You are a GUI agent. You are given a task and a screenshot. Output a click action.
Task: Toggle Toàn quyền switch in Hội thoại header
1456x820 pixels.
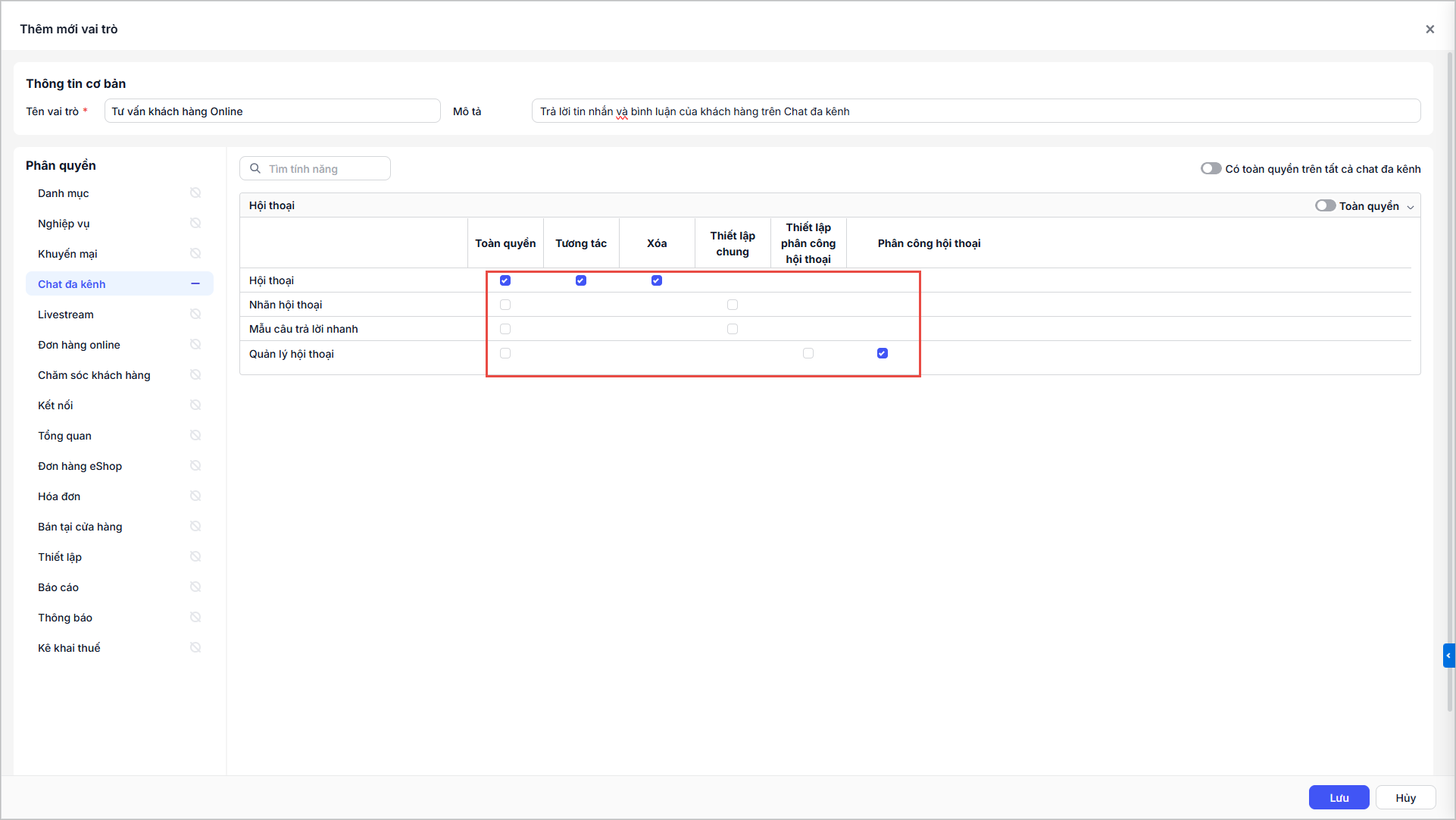point(1325,205)
